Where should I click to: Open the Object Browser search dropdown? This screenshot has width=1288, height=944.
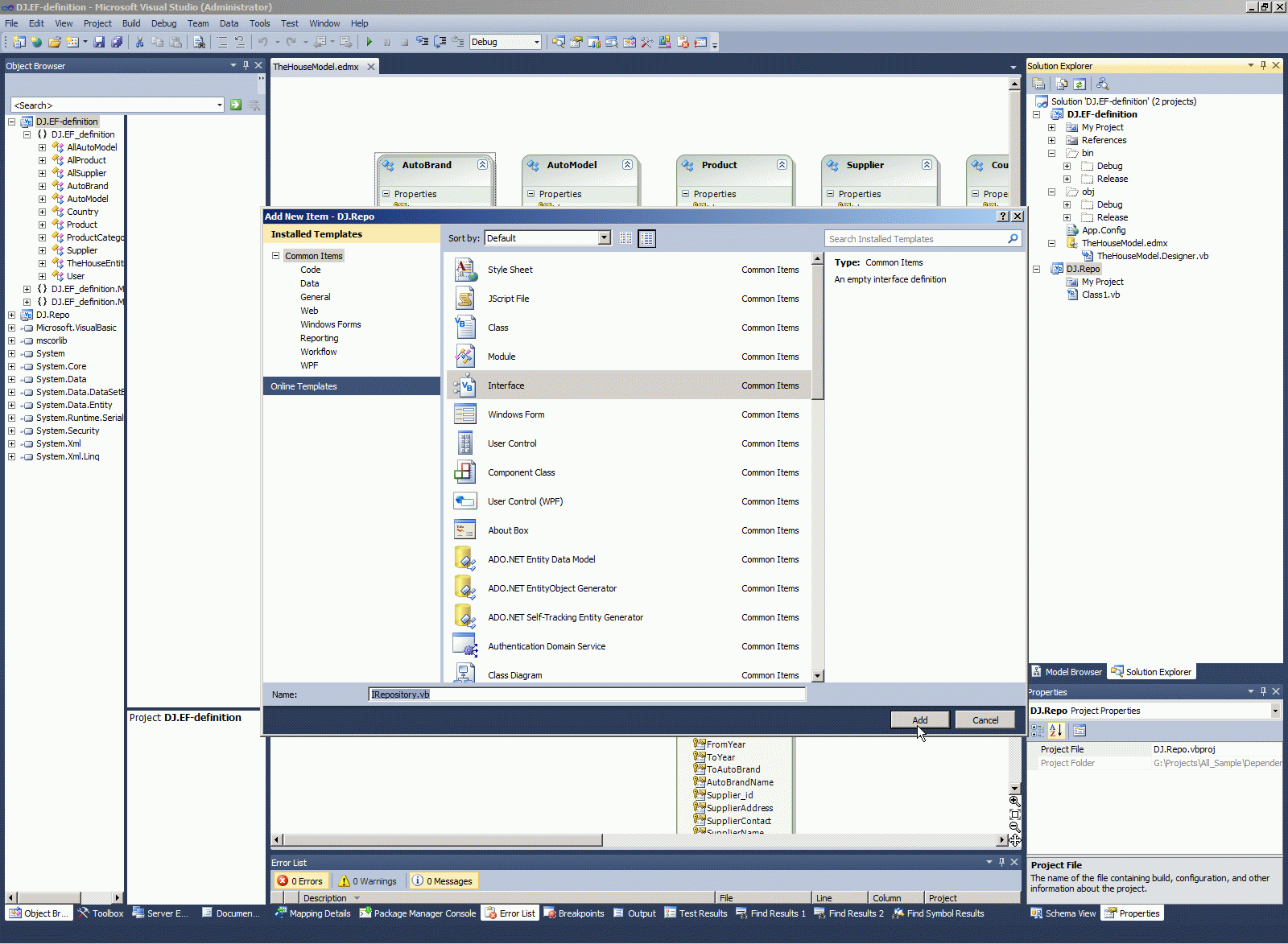(x=219, y=105)
